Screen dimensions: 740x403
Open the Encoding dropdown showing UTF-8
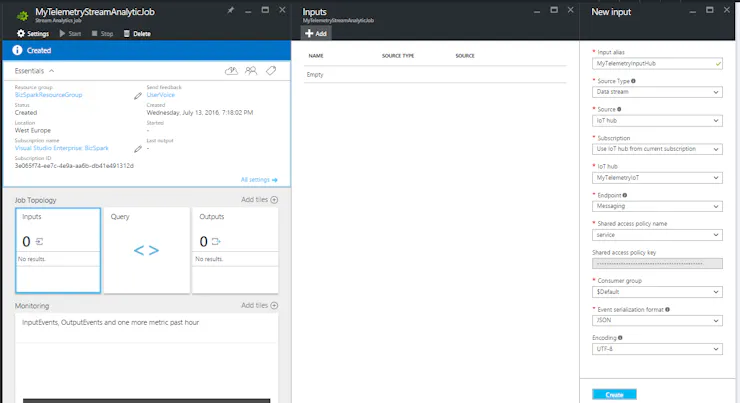click(657, 349)
